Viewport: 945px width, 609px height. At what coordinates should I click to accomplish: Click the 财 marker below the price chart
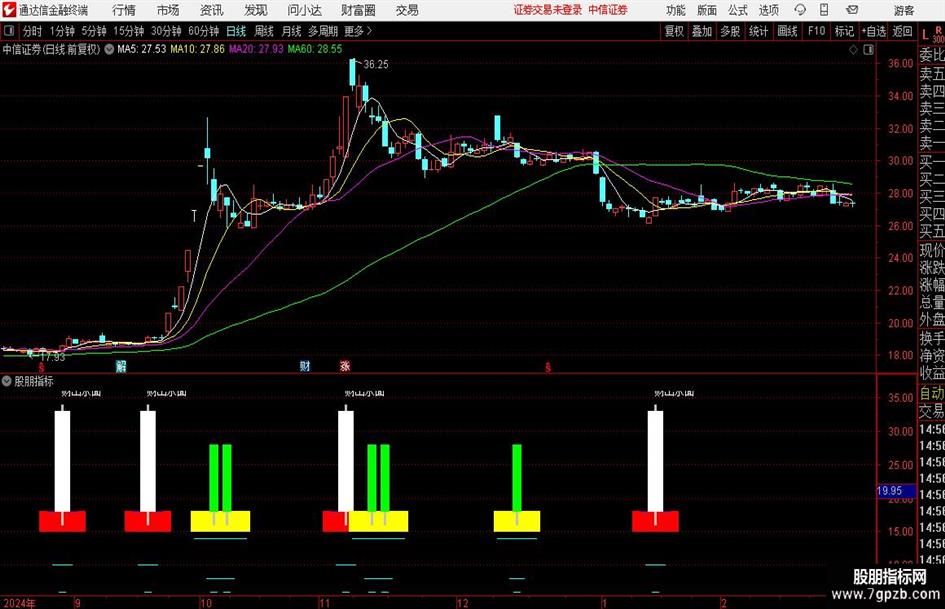305,366
